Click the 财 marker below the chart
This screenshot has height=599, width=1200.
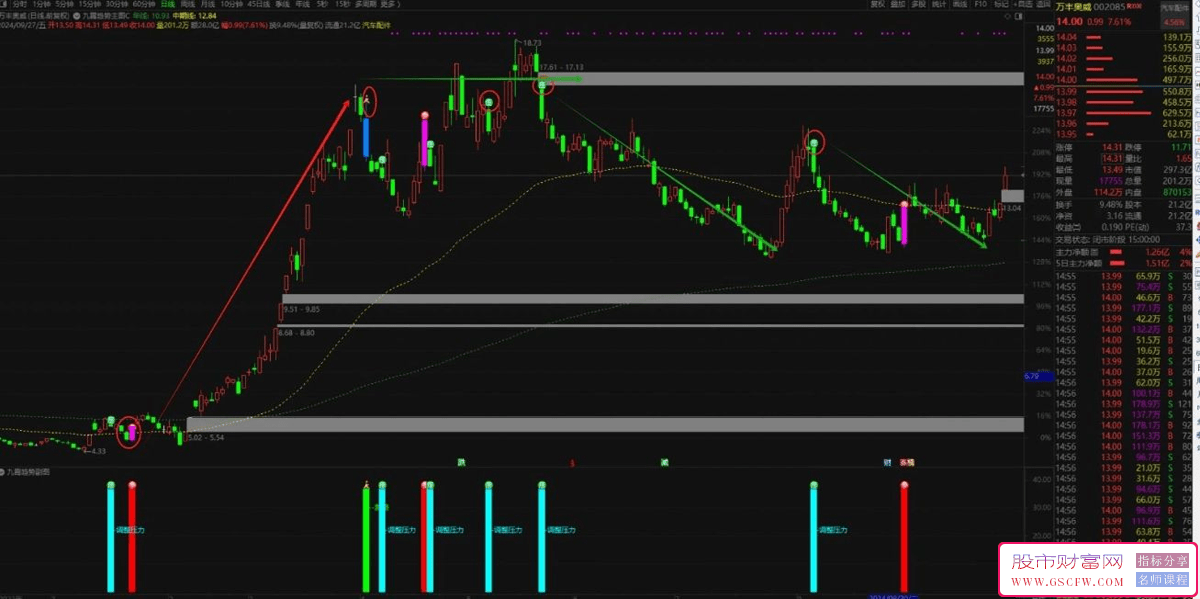(x=886, y=462)
